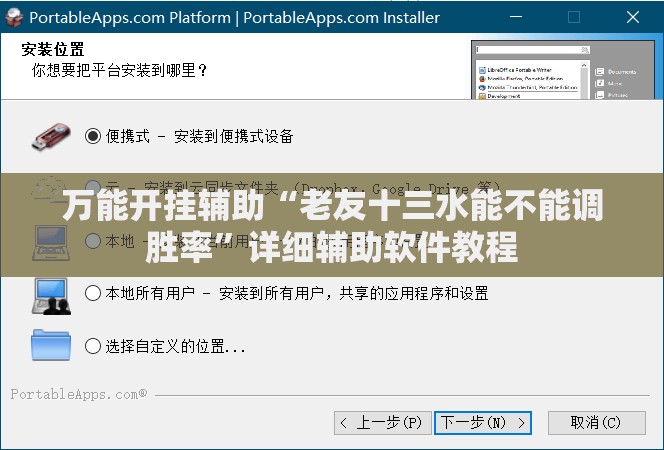
Task: Select the 便携式 portable device radio option
Action: 93,136
